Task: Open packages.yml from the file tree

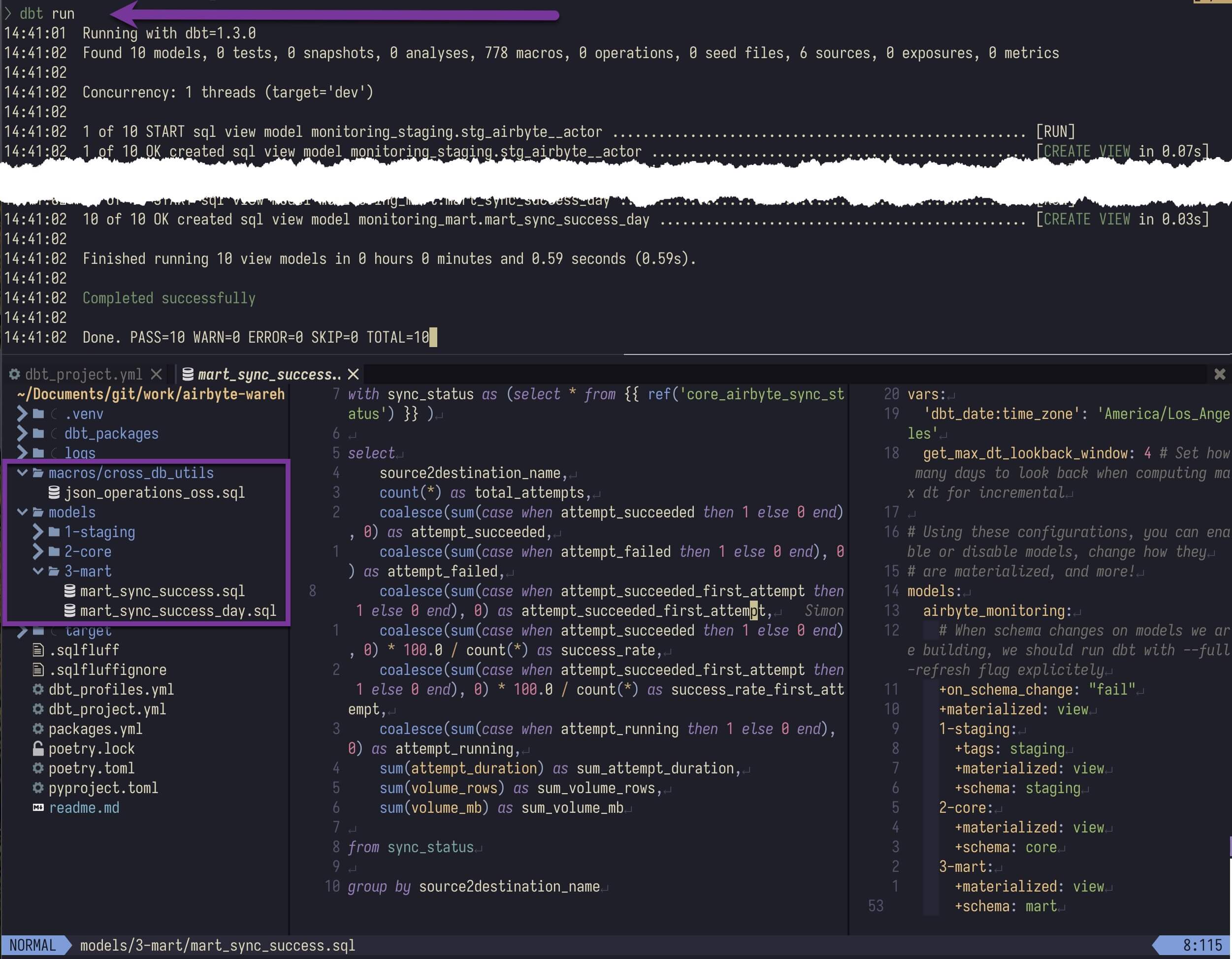Action: click(x=95, y=729)
